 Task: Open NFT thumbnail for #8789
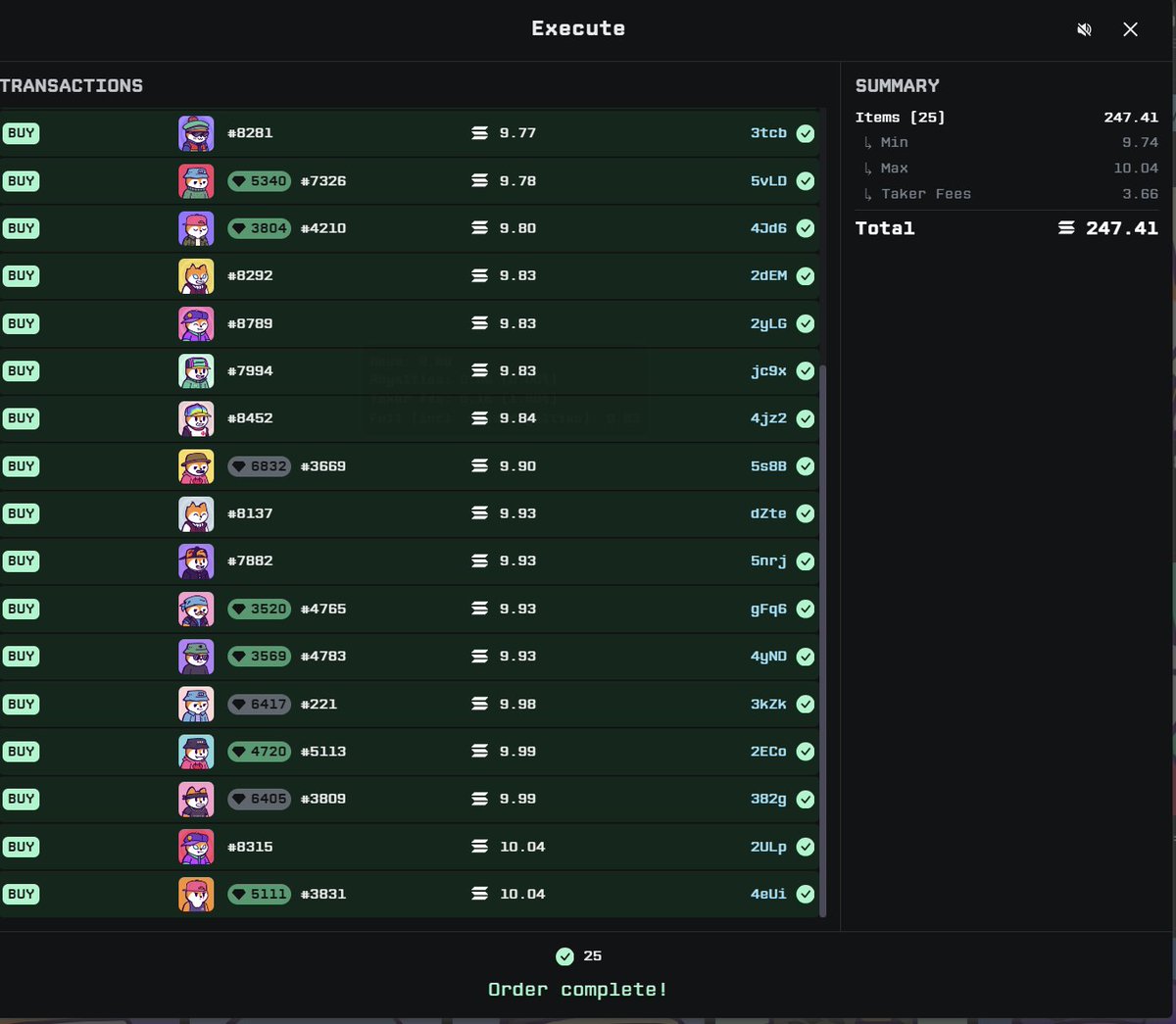[x=196, y=323]
